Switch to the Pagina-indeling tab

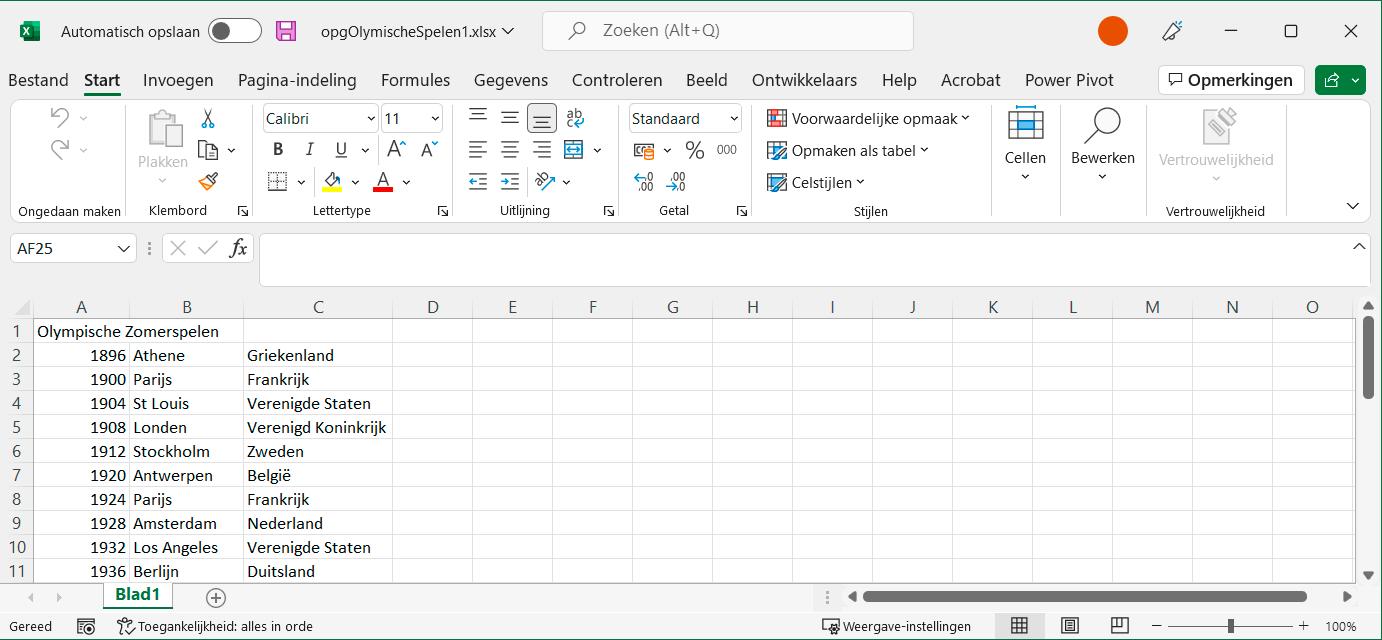tap(297, 80)
